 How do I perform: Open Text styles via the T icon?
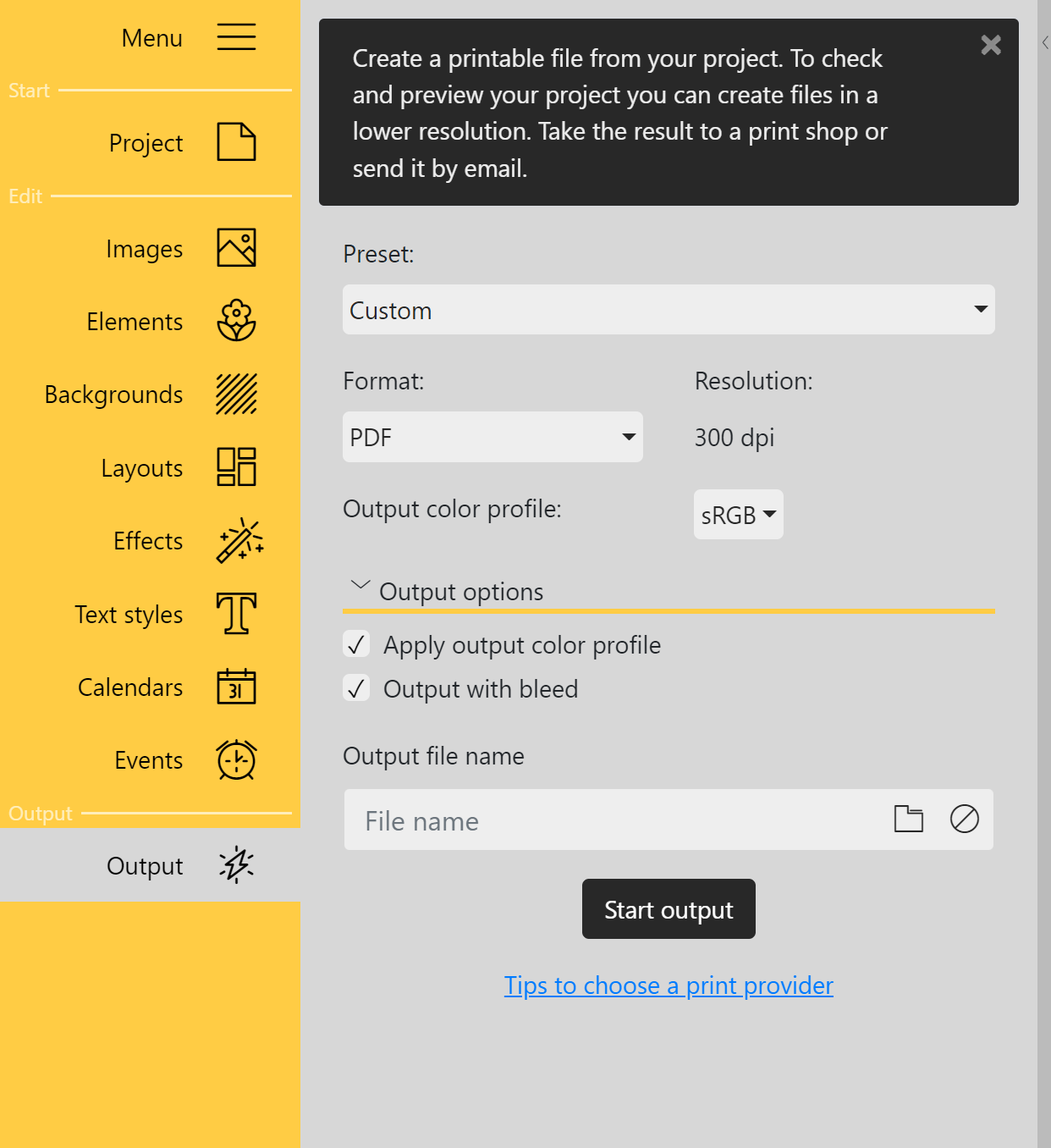[236, 613]
